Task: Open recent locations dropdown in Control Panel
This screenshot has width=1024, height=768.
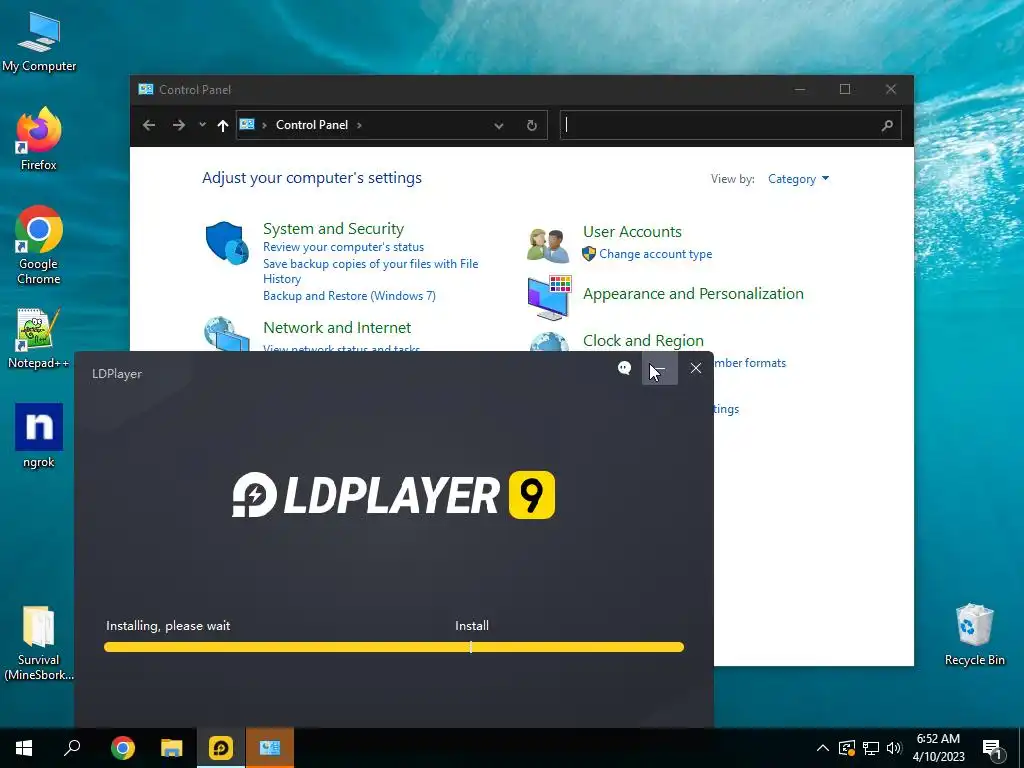Action: tap(202, 125)
